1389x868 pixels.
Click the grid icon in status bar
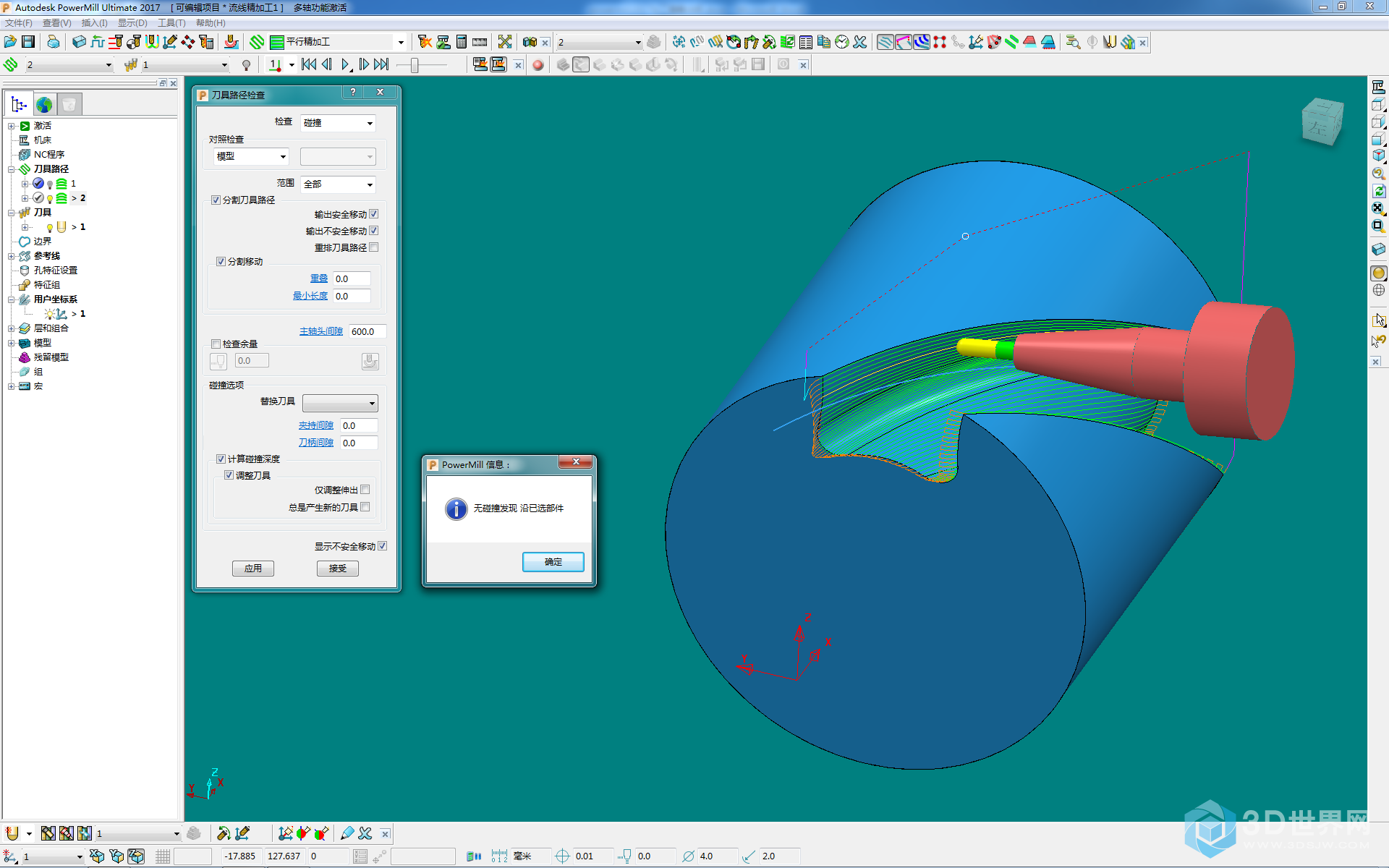pyautogui.click(x=163, y=856)
